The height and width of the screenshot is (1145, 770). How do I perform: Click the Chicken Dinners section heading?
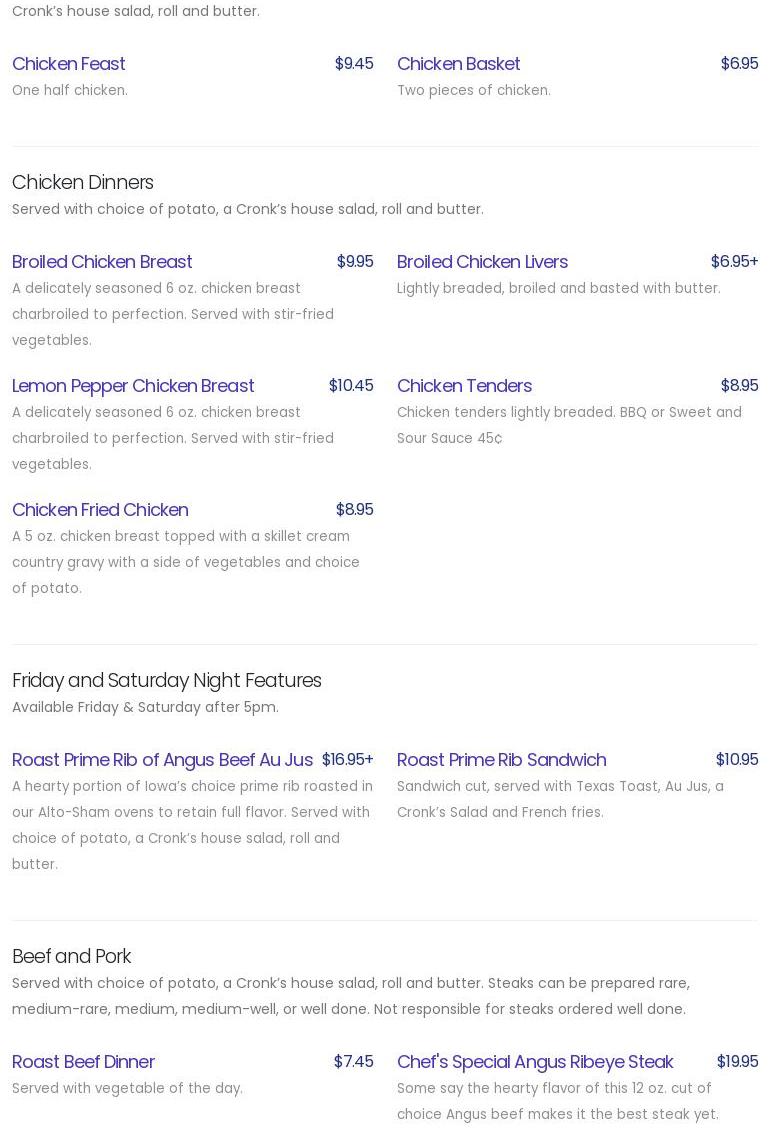click(83, 182)
